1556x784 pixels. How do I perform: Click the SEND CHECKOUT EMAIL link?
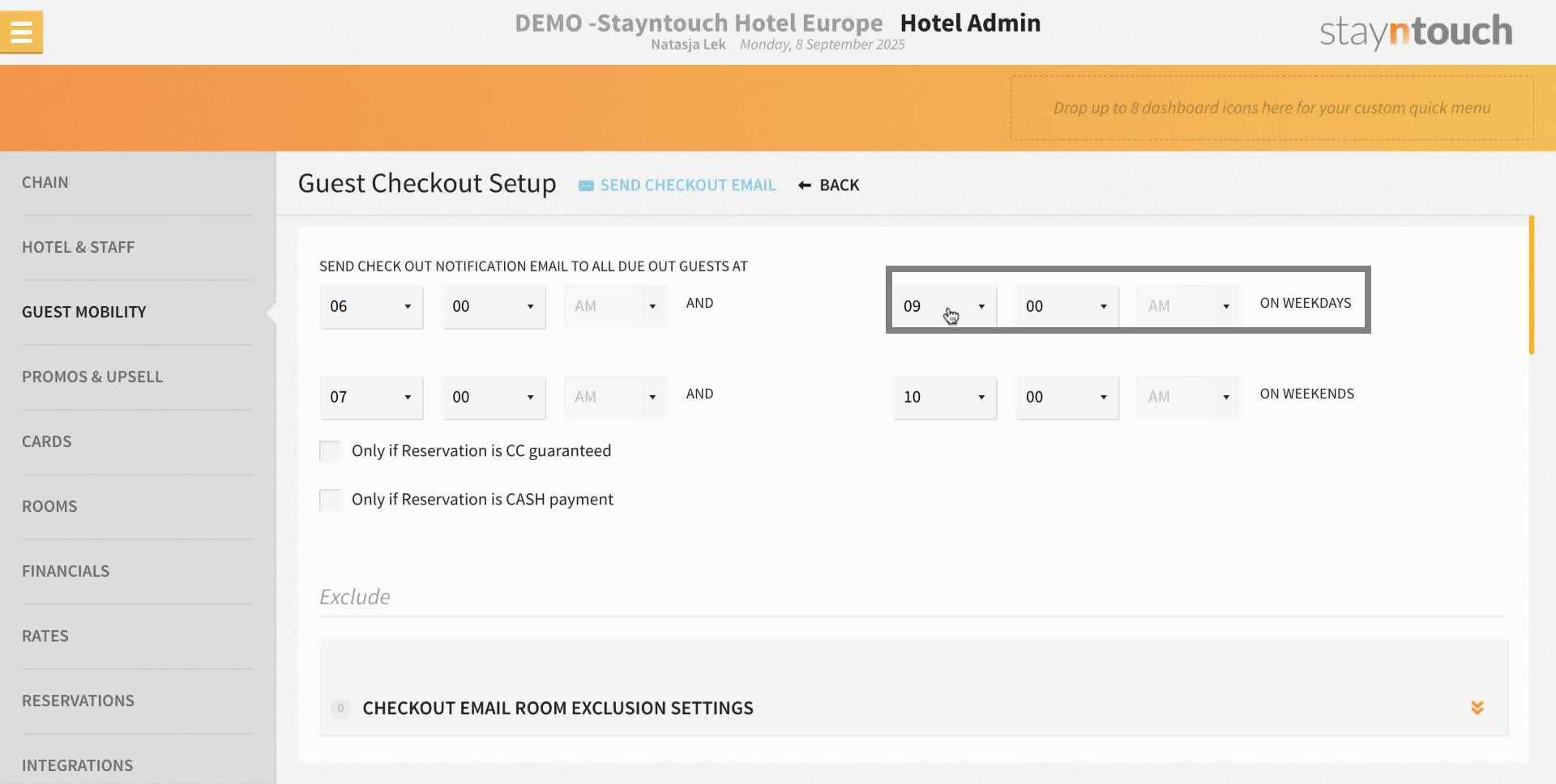point(687,185)
